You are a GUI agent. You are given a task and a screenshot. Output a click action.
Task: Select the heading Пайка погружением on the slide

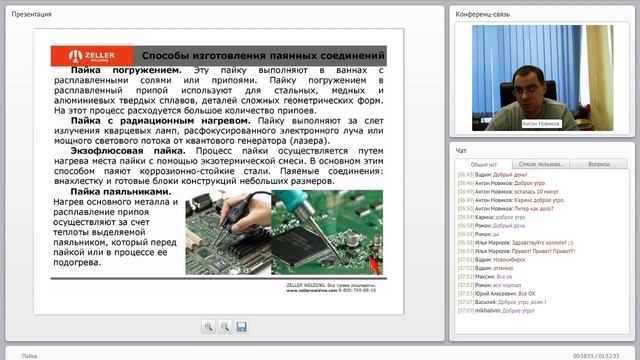[x=126, y=70]
